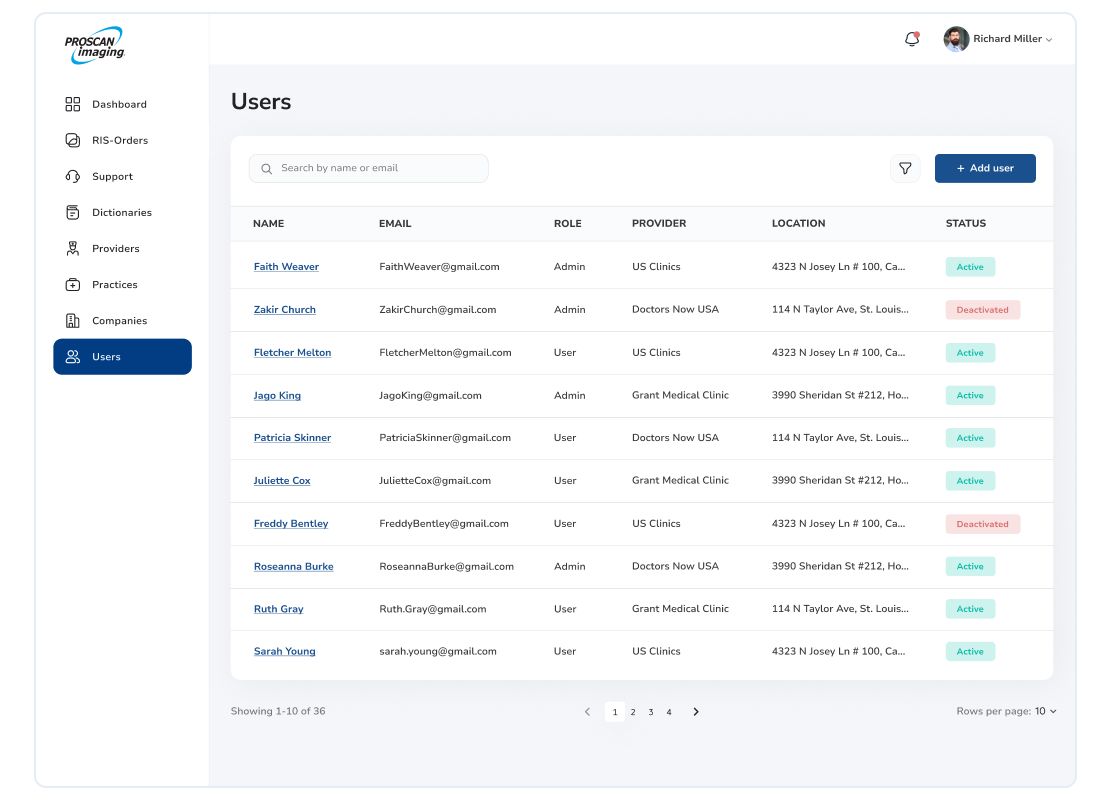This screenshot has width=1110, height=800.
Task: Click the Providers doctor icon
Action: (73, 248)
